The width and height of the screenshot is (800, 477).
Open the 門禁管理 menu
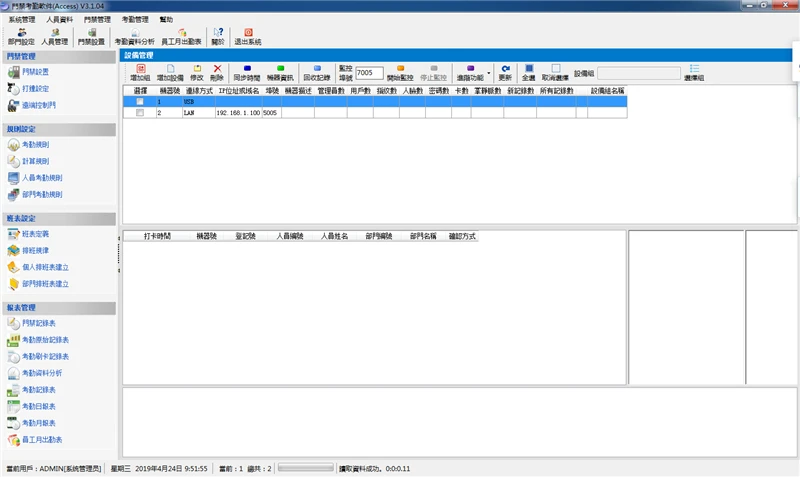(97, 19)
